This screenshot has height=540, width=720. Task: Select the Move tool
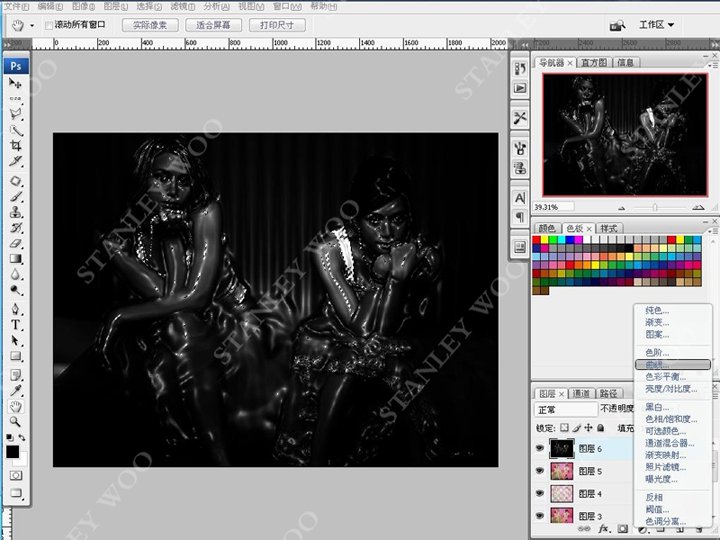tap(15, 83)
